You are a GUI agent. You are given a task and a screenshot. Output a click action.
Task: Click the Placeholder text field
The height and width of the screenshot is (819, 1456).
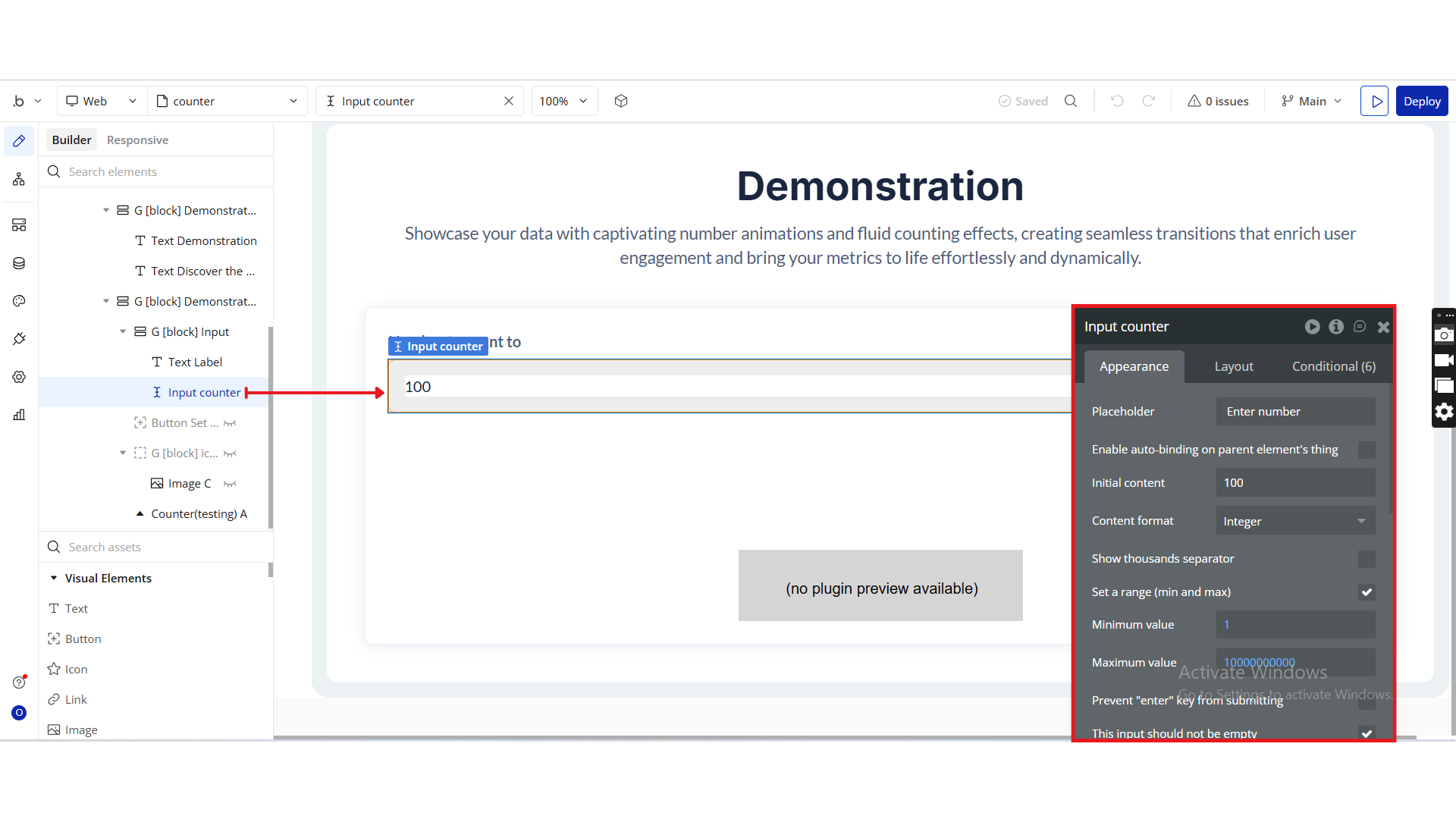coord(1295,411)
